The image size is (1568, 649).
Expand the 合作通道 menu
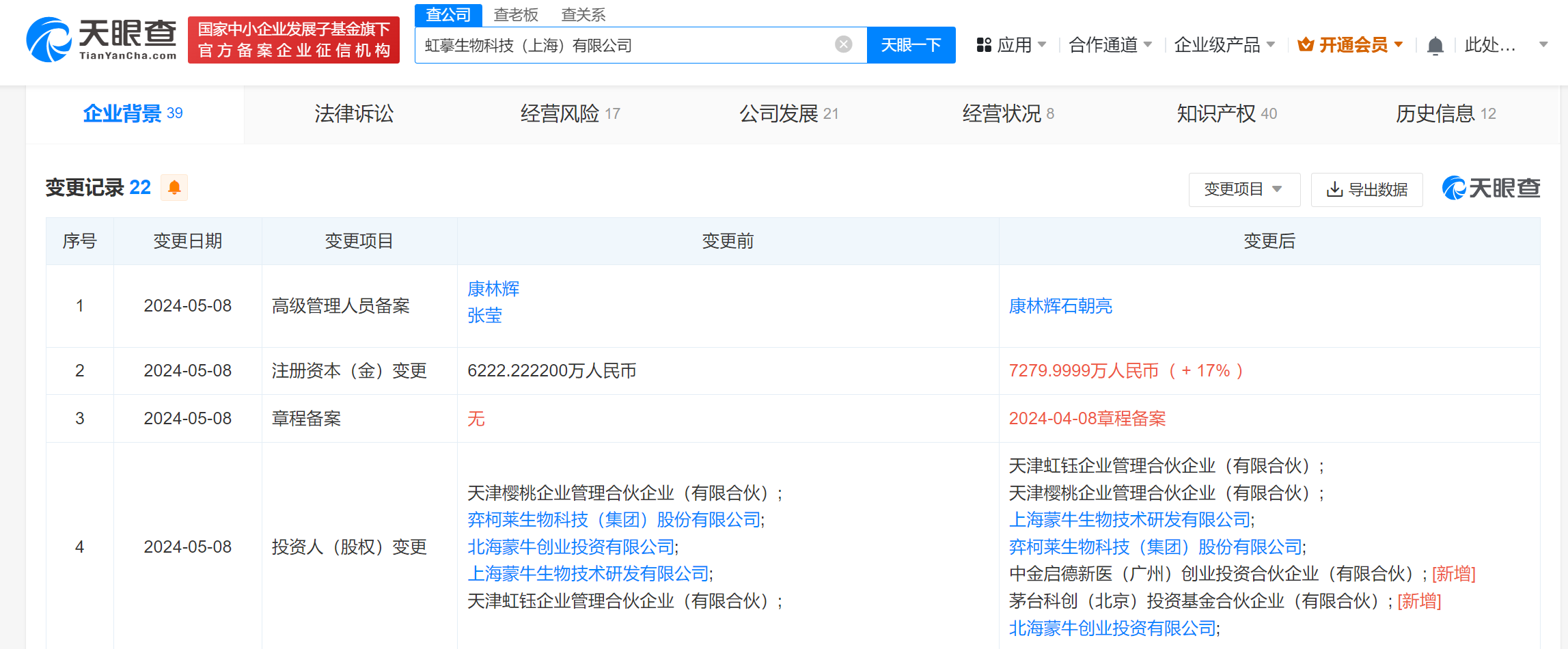click(1110, 45)
